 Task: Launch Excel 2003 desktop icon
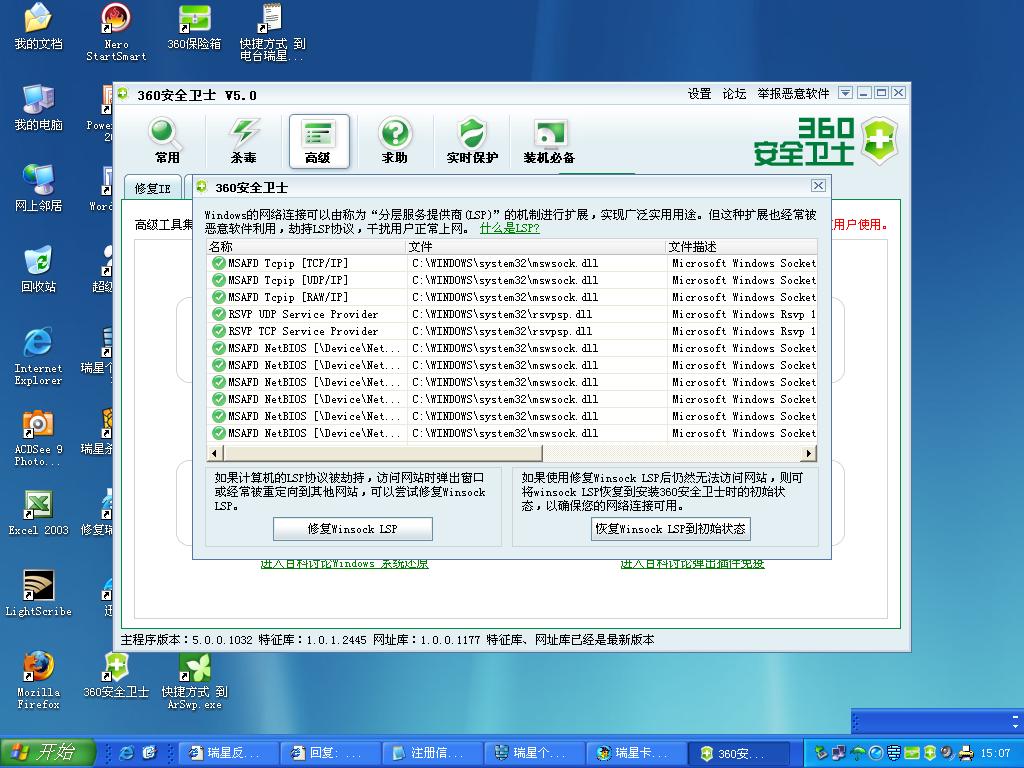tap(39, 513)
